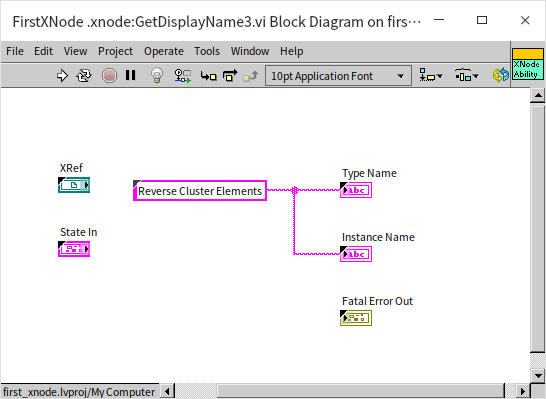Click the Pause button in toolbar

point(131,75)
